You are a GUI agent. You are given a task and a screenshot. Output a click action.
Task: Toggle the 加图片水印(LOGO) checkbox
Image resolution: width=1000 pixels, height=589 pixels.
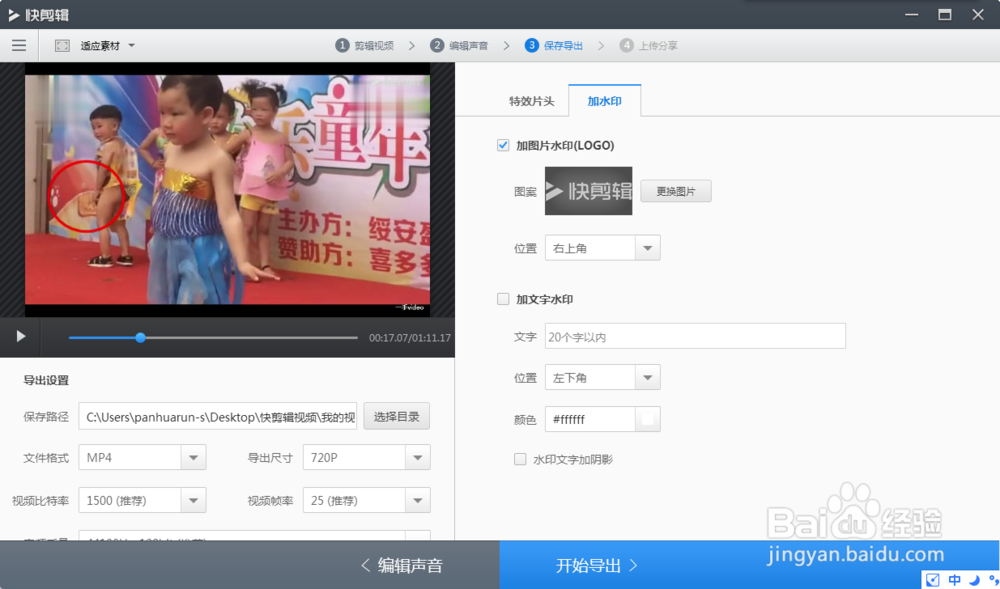point(503,145)
